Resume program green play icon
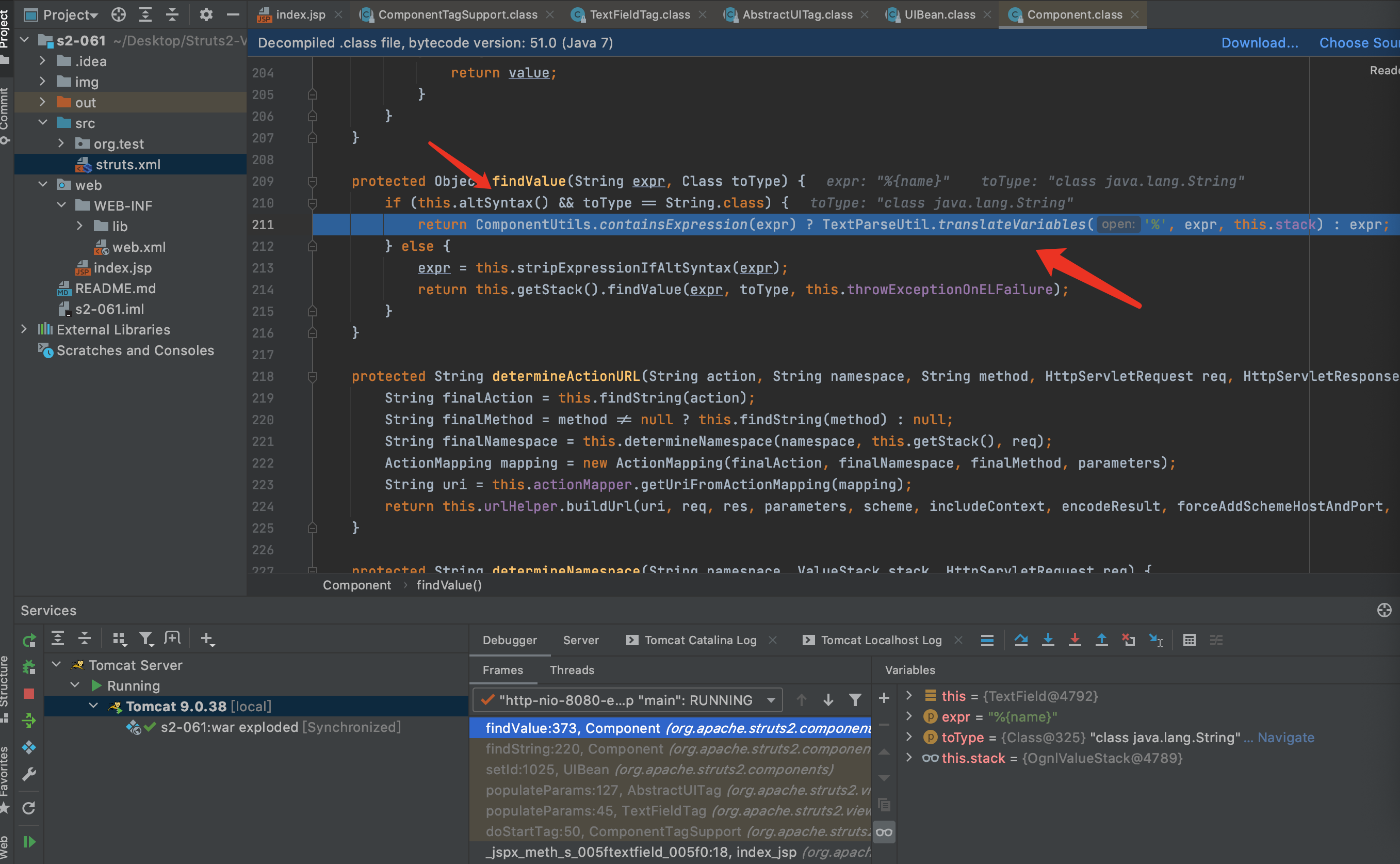This screenshot has height=864, width=1400. [29, 842]
